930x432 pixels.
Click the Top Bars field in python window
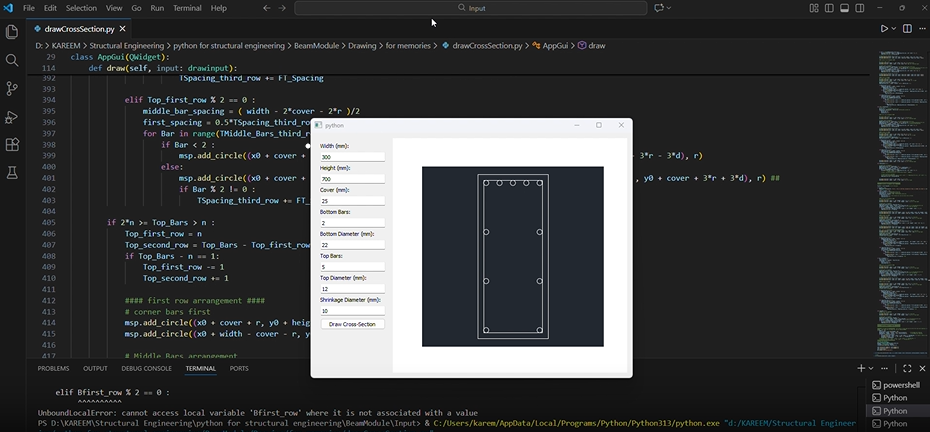coord(352,267)
